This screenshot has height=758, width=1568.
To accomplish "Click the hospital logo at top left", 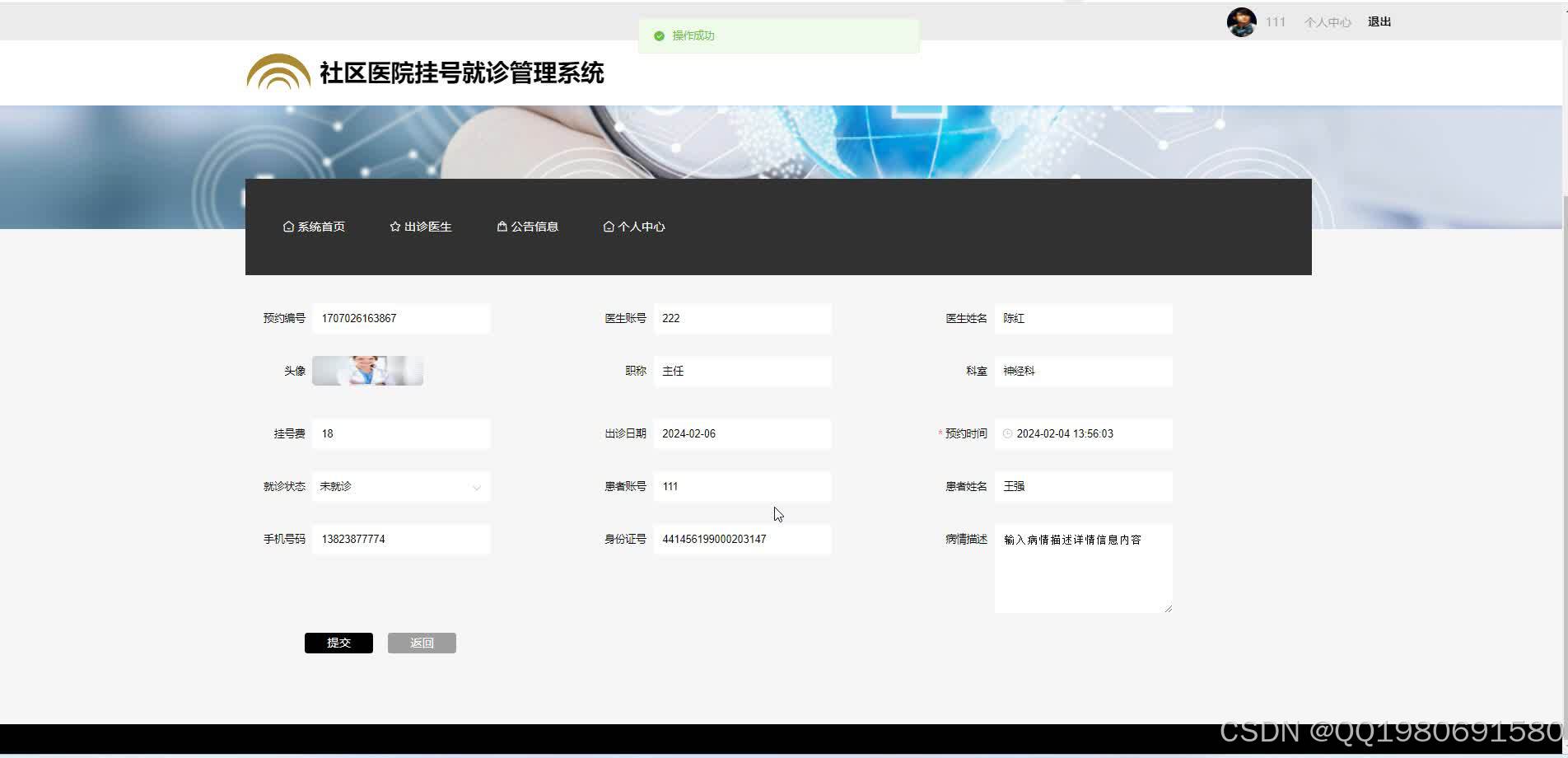I will [277, 72].
